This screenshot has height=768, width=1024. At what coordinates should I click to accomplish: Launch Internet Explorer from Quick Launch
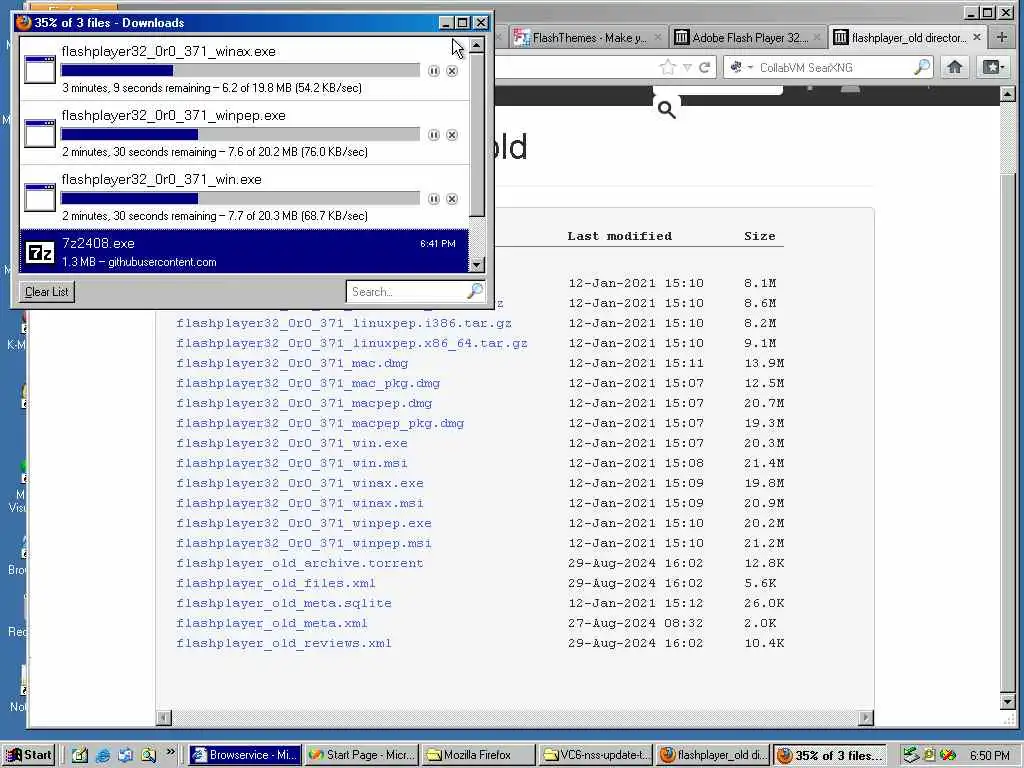click(103, 756)
